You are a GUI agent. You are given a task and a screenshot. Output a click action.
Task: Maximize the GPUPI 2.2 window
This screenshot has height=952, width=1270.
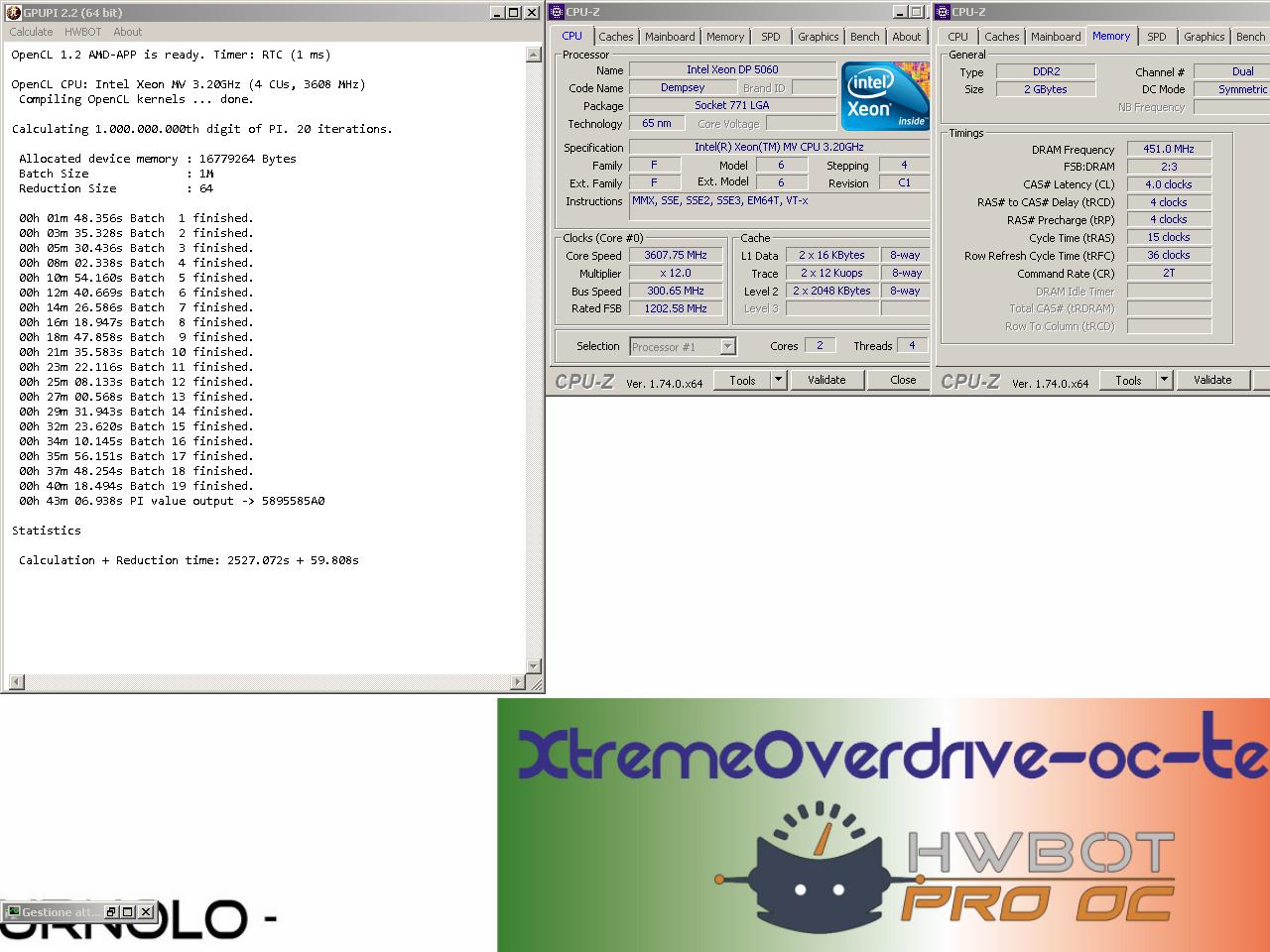(513, 12)
